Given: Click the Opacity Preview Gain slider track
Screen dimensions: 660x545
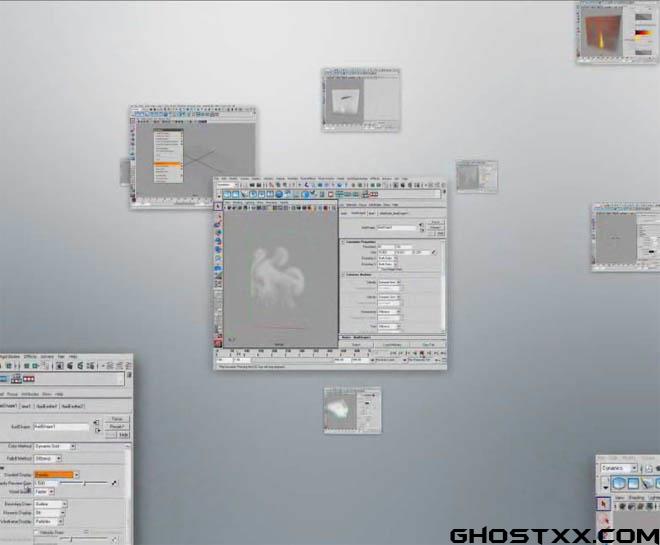Looking at the screenshot, I should click(84, 483).
